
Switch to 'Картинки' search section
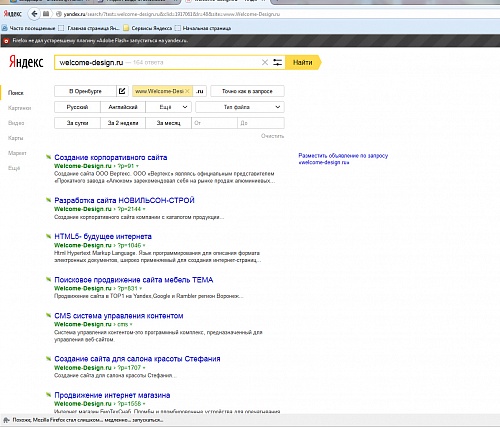20,108
